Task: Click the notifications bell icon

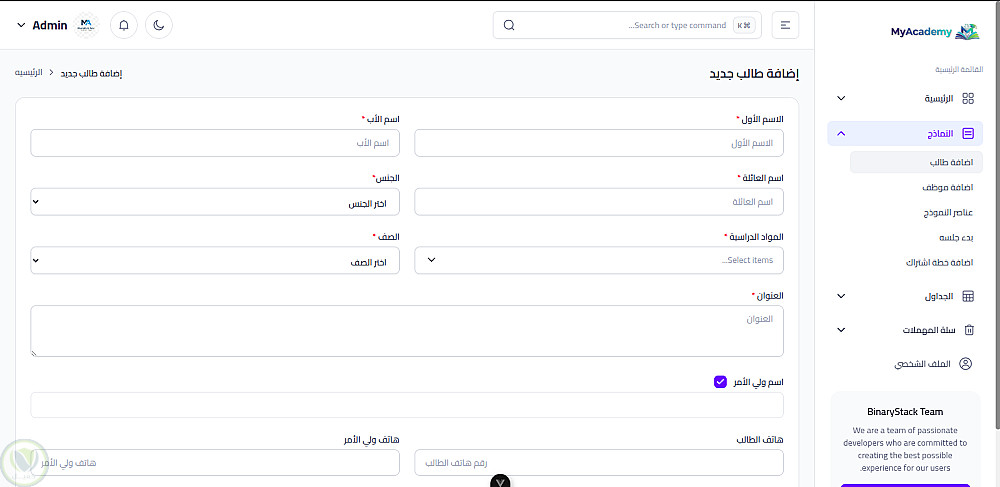Action: coord(124,25)
